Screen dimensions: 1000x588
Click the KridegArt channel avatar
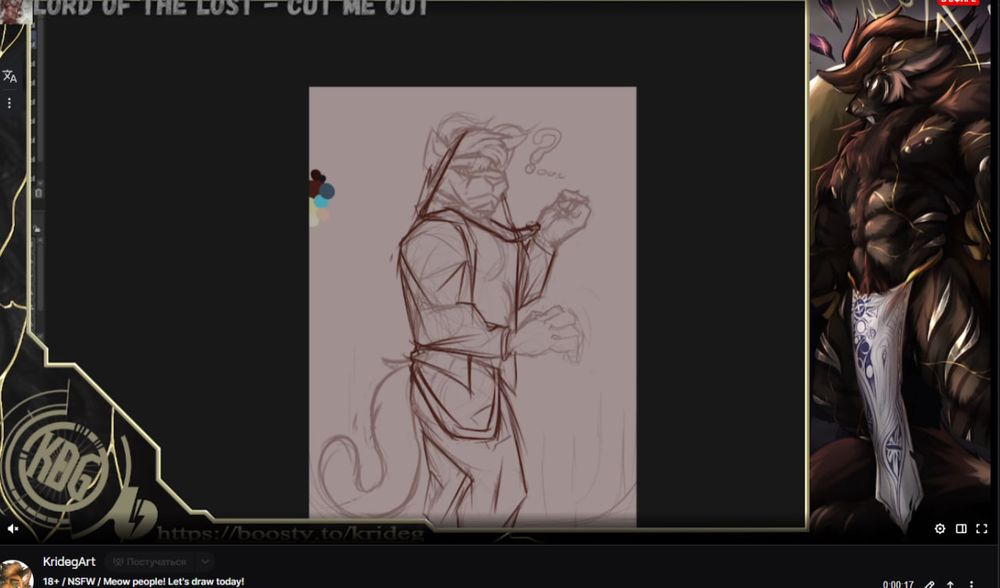(x=15, y=574)
